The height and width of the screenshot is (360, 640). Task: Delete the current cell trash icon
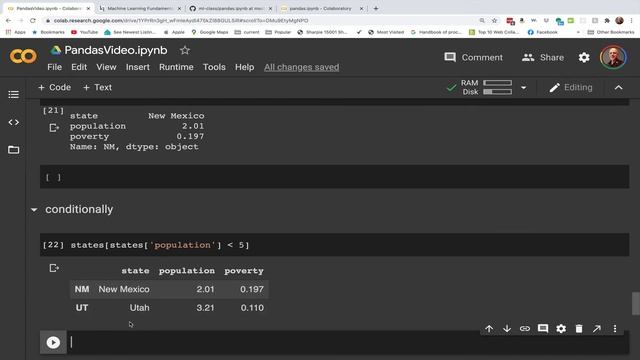pos(579,329)
